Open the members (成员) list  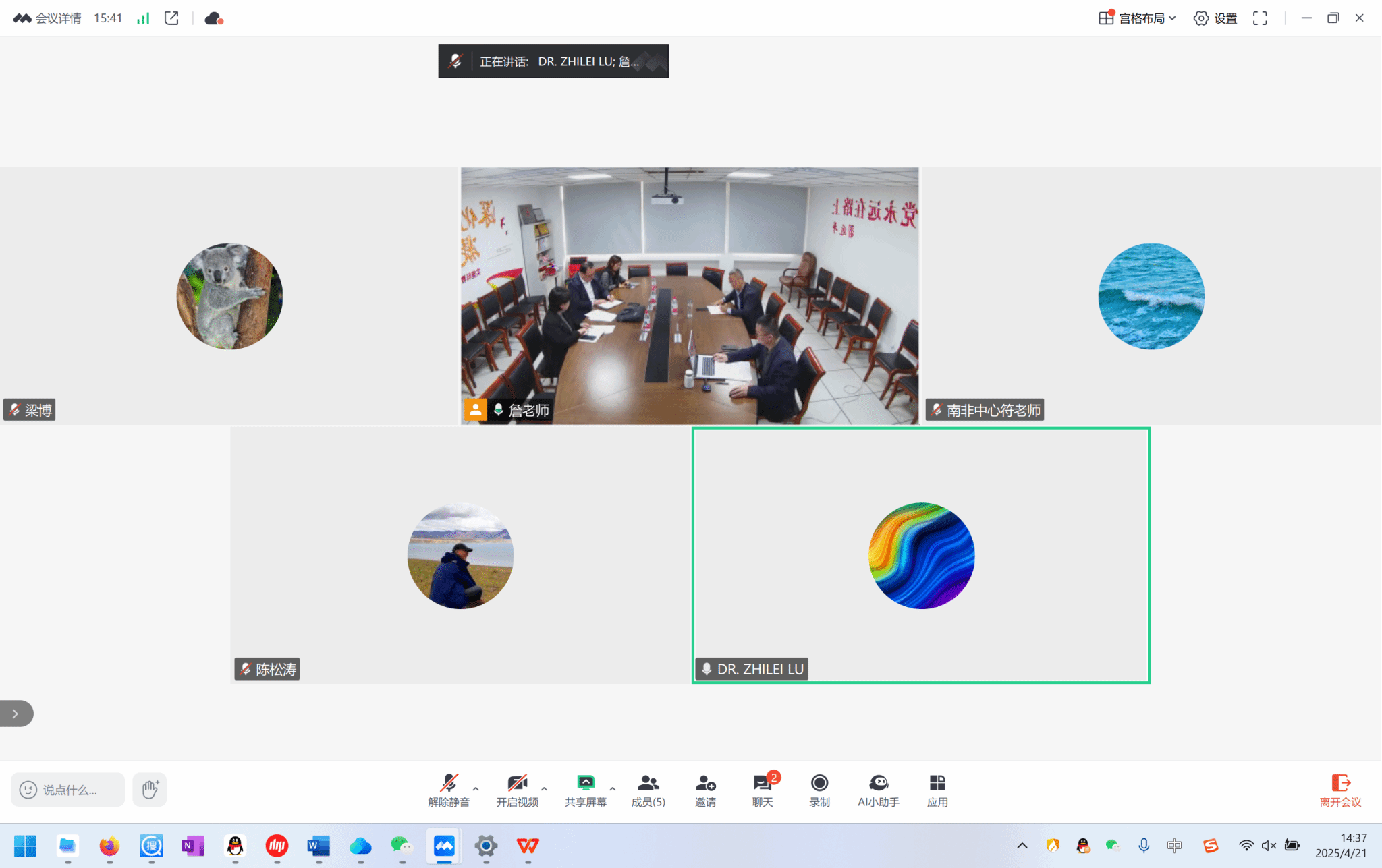648,789
